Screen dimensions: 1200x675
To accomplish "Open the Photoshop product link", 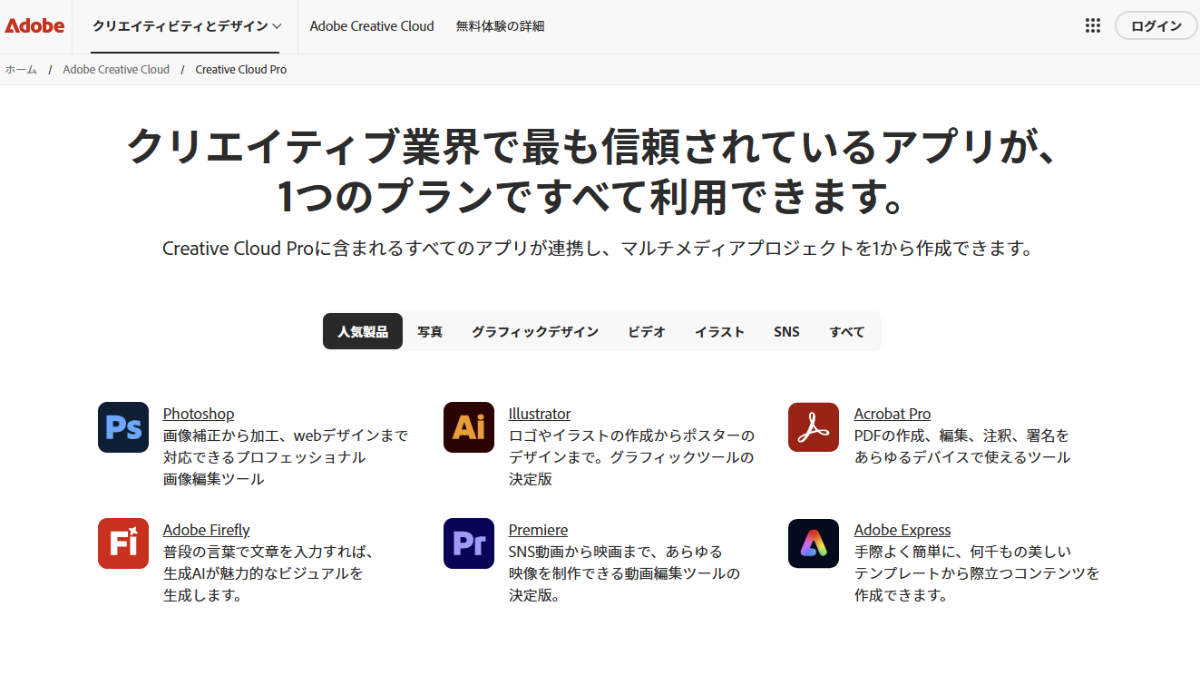I will [198, 413].
